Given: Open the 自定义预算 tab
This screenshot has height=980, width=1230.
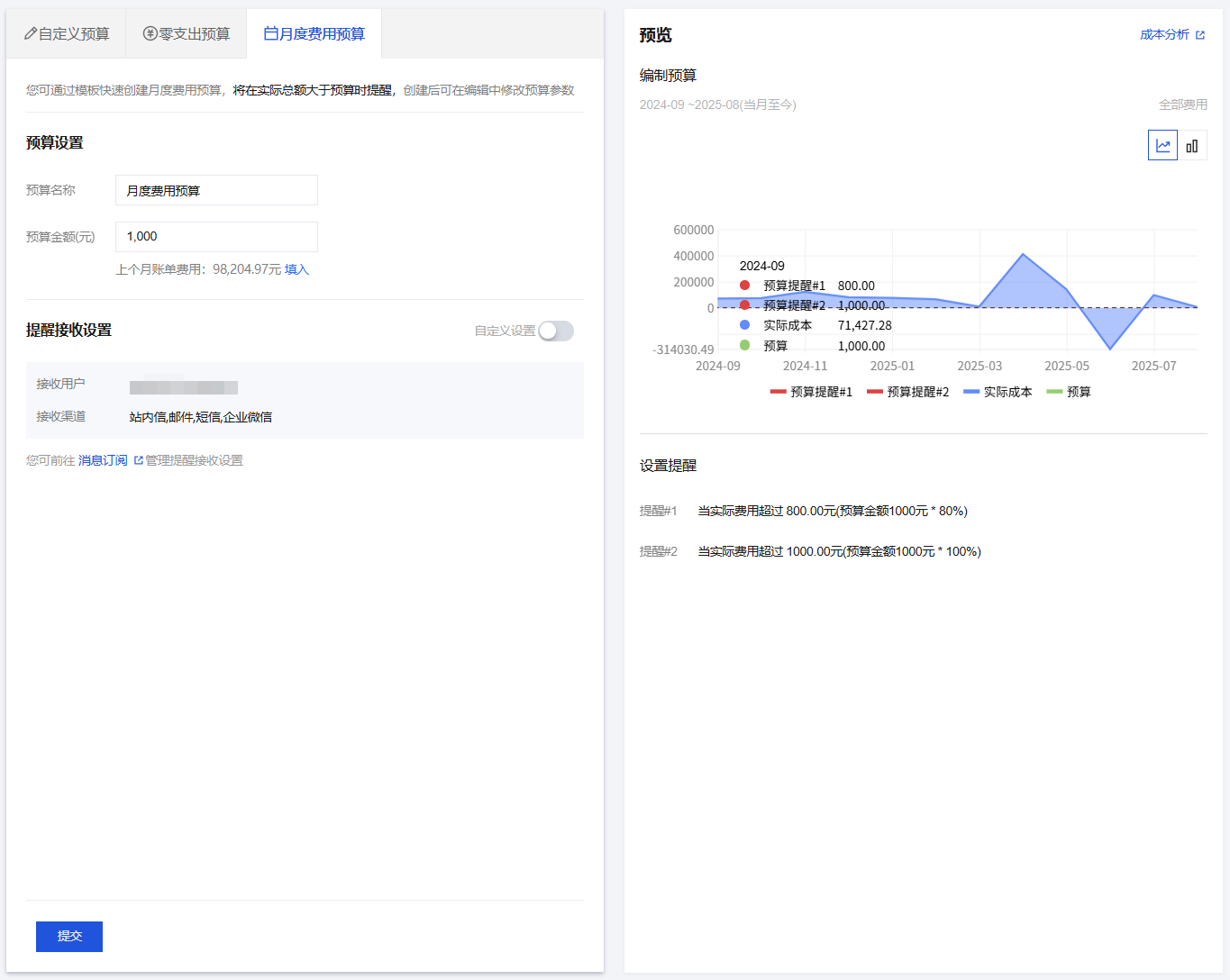Looking at the screenshot, I should pyautogui.click(x=67, y=34).
